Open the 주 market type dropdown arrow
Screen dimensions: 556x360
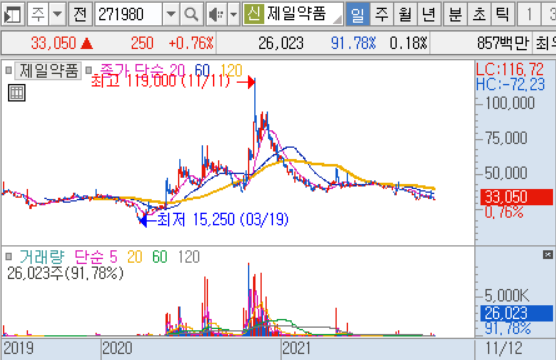click(x=57, y=14)
